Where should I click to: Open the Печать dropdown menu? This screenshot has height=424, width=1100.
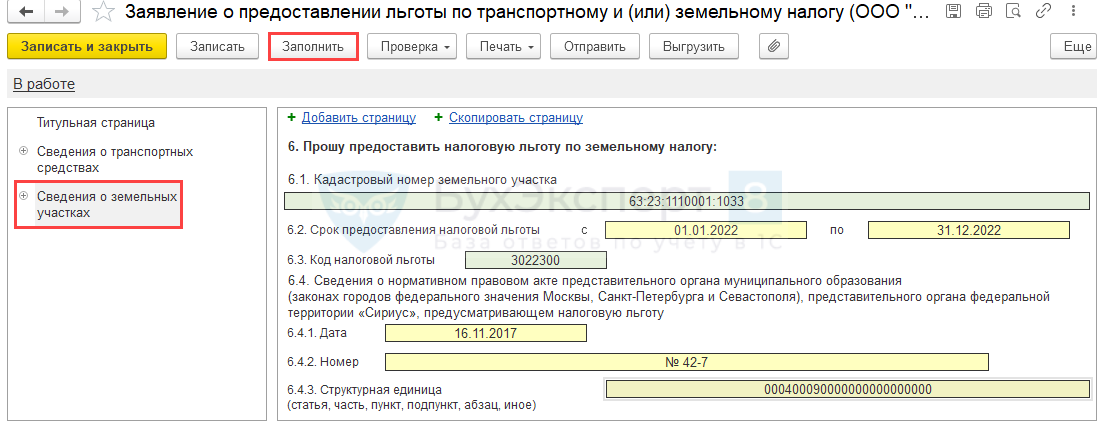pyautogui.click(x=507, y=47)
